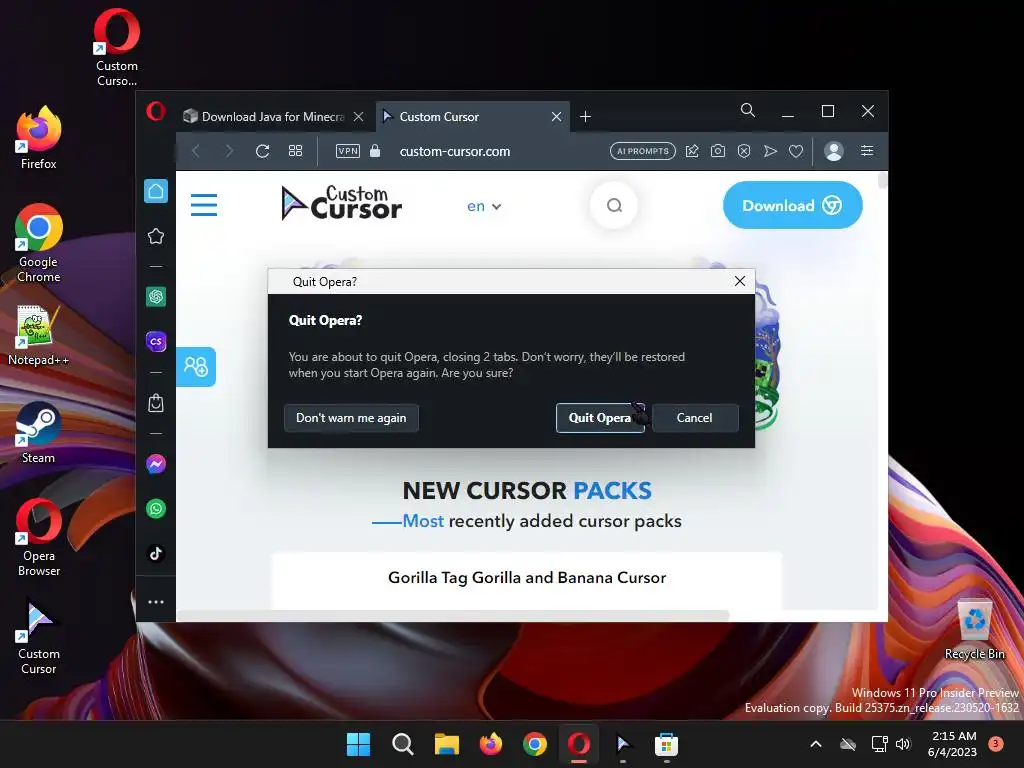Select the Opera Browser desktop shortcut
This screenshot has height=768, width=1024.
(39, 538)
